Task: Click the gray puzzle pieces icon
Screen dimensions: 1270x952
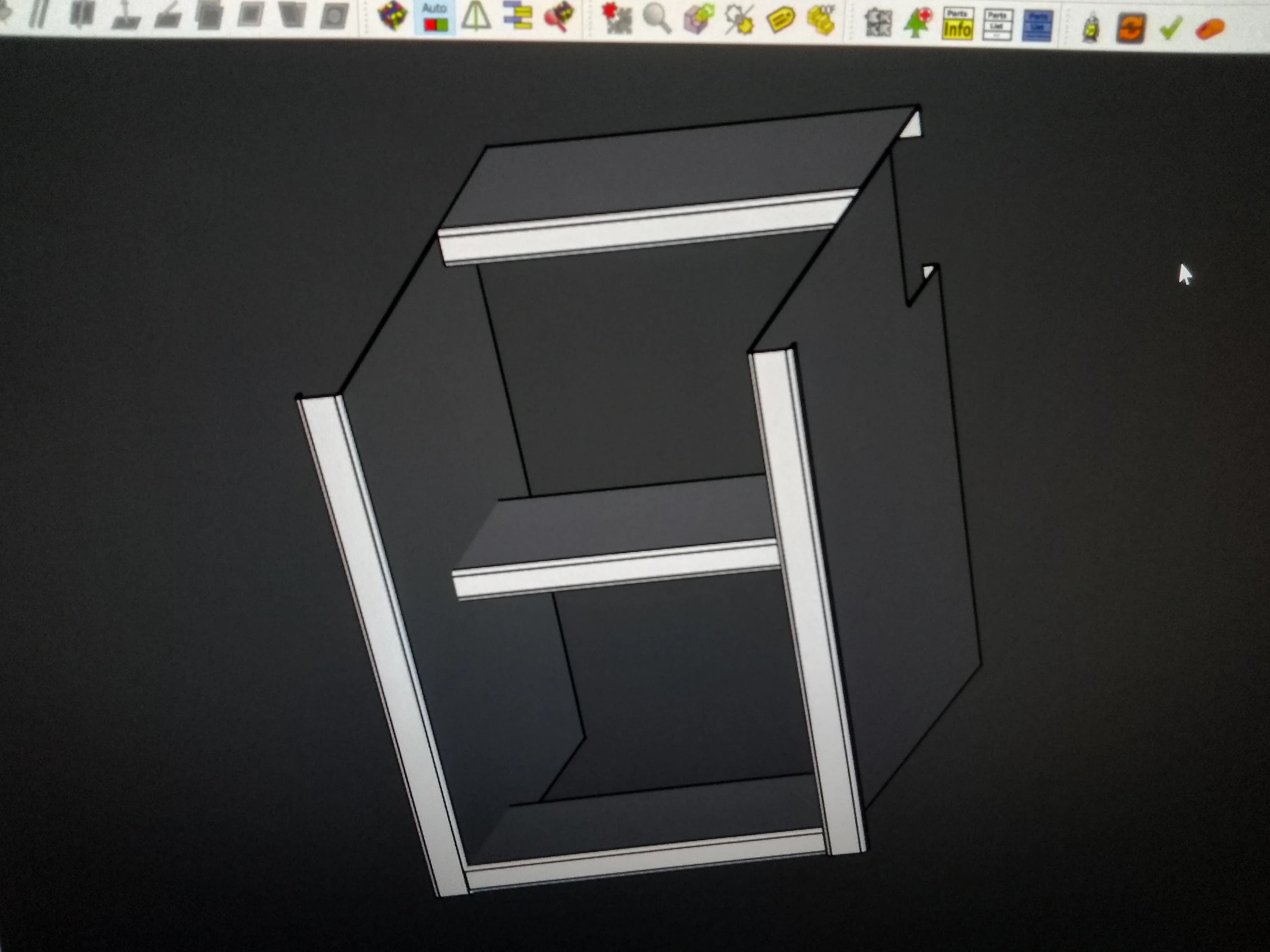Action: tap(879, 23)
